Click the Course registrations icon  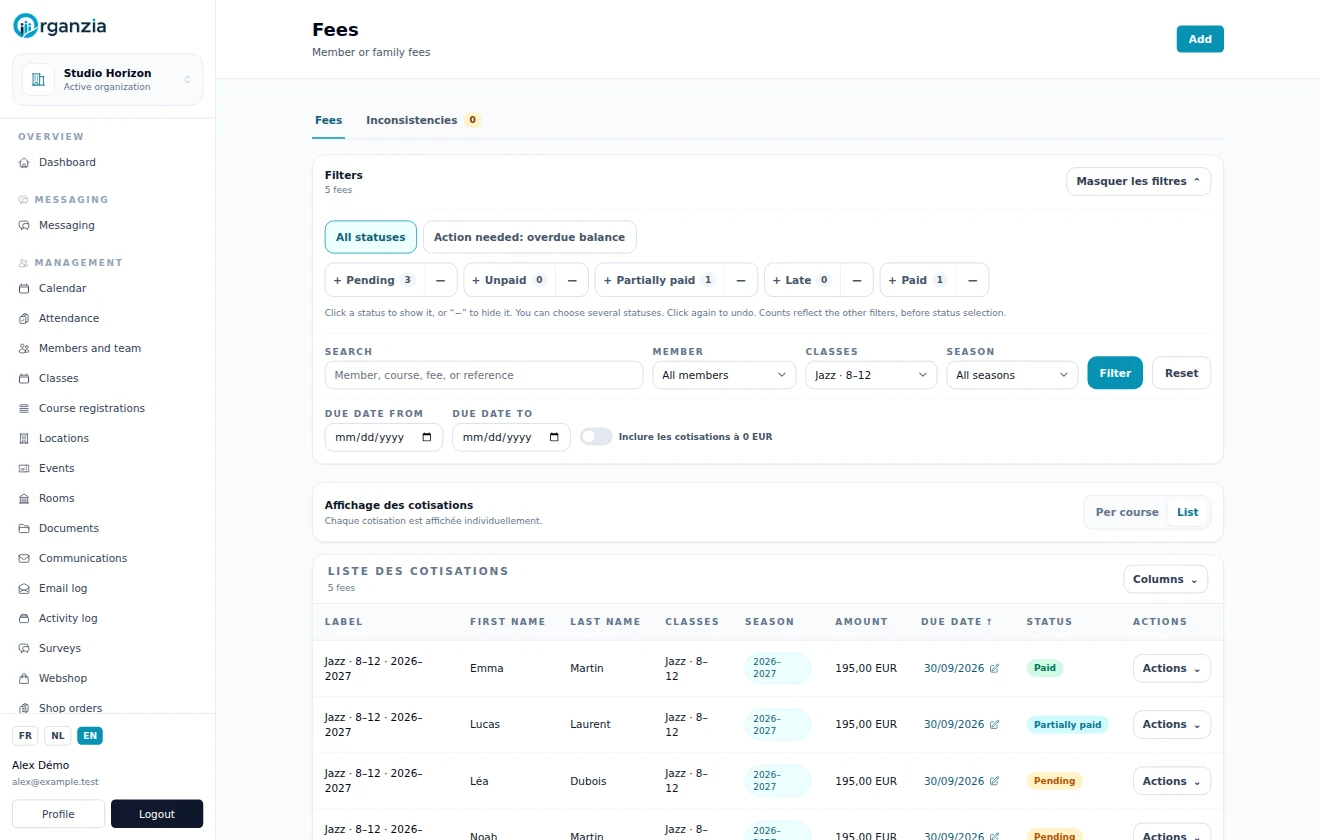coord(24,408)
